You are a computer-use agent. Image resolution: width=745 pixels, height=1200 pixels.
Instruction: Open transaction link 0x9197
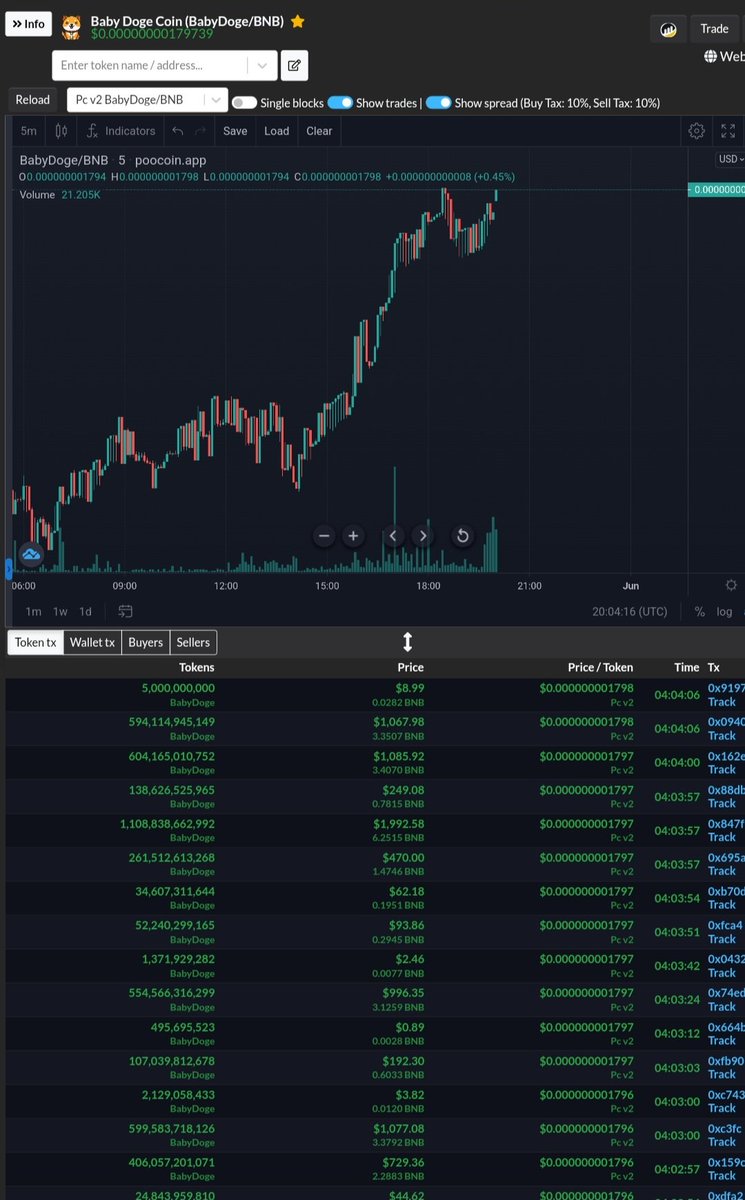[726, 688]
